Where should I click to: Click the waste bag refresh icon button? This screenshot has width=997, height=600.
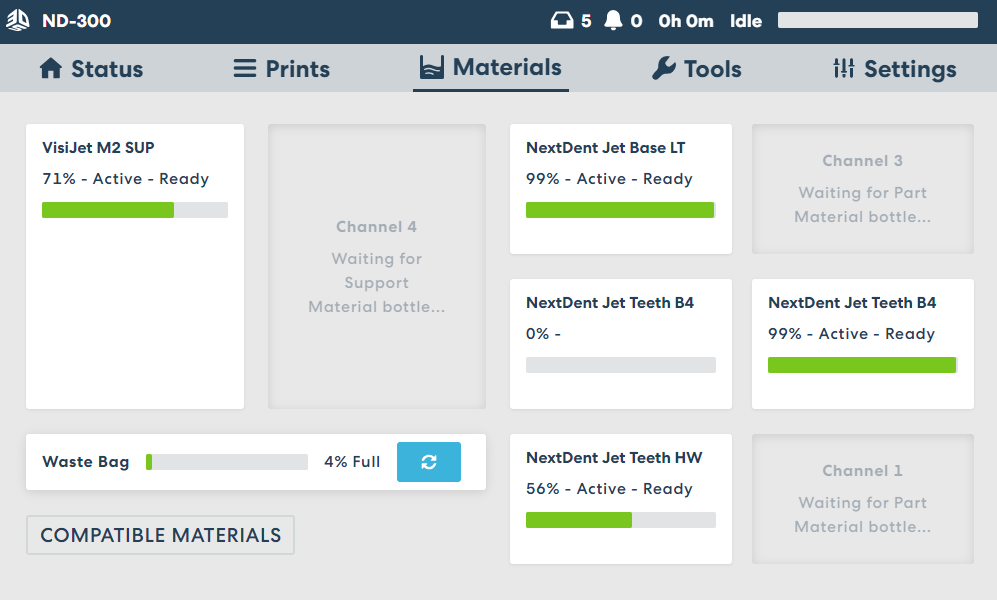click(x=429, y=462)
